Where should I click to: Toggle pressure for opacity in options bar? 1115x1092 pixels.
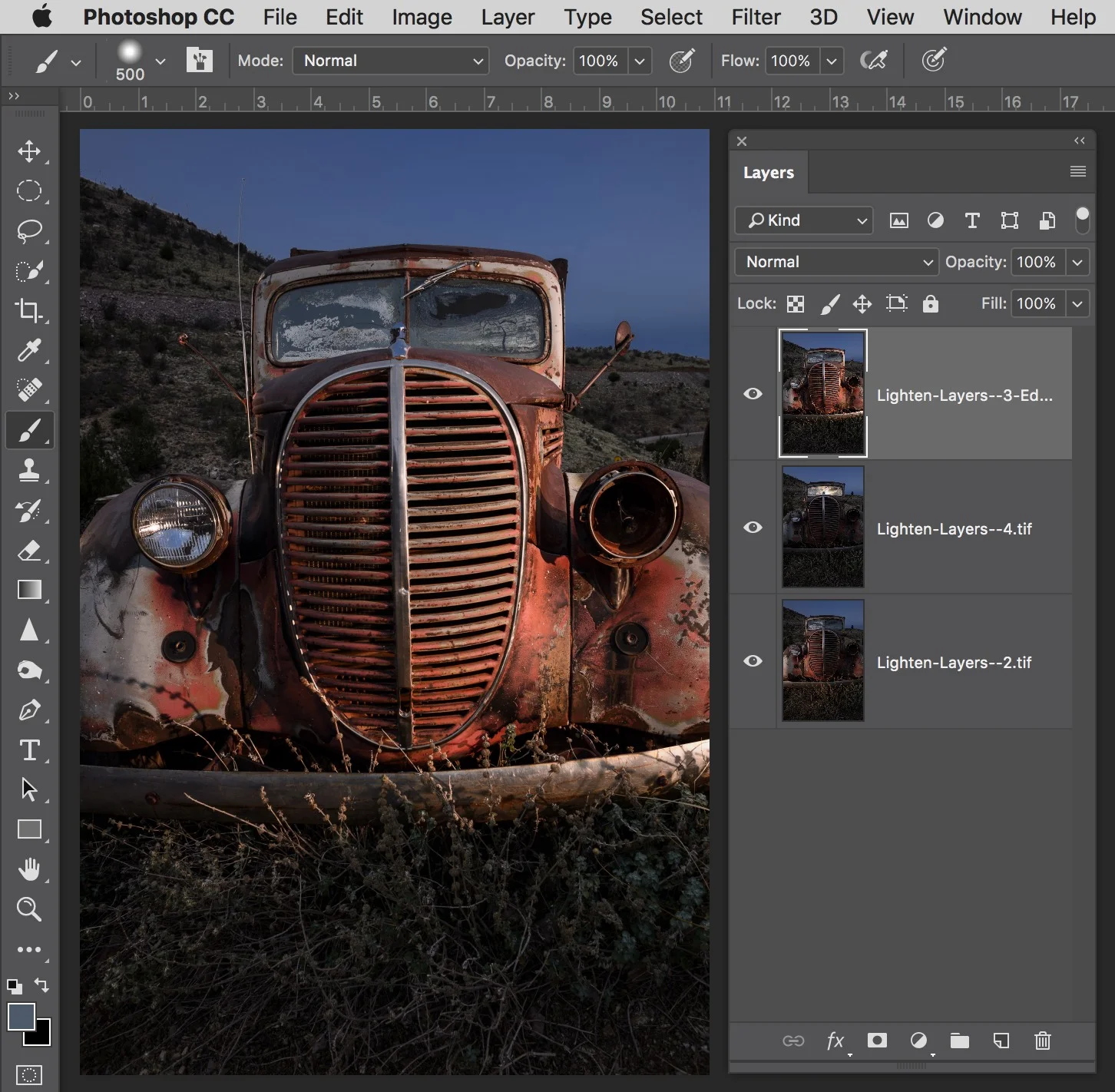[x=682, y=60]
